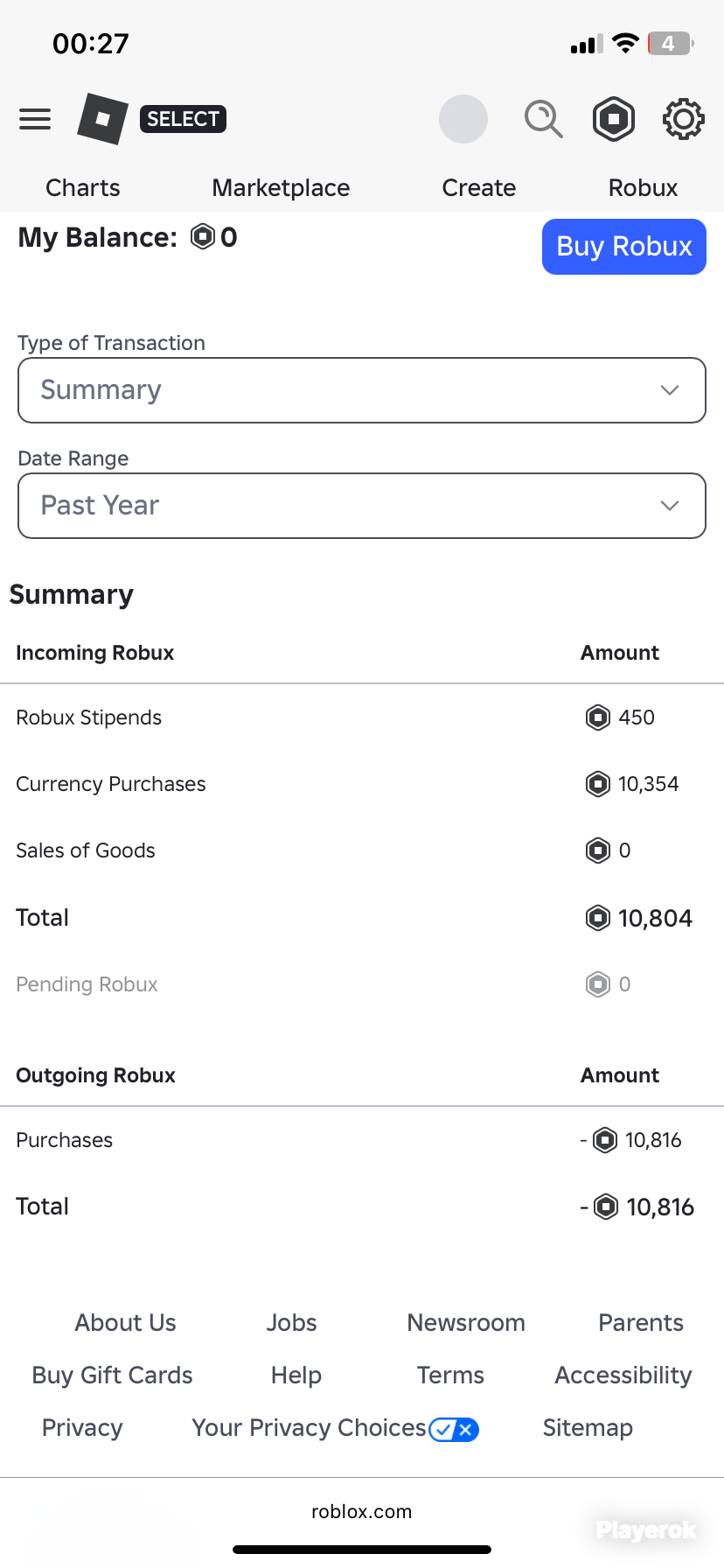
Task: Open the search magnifier icon
Action: pyautogui.click(x=543, y=119)
